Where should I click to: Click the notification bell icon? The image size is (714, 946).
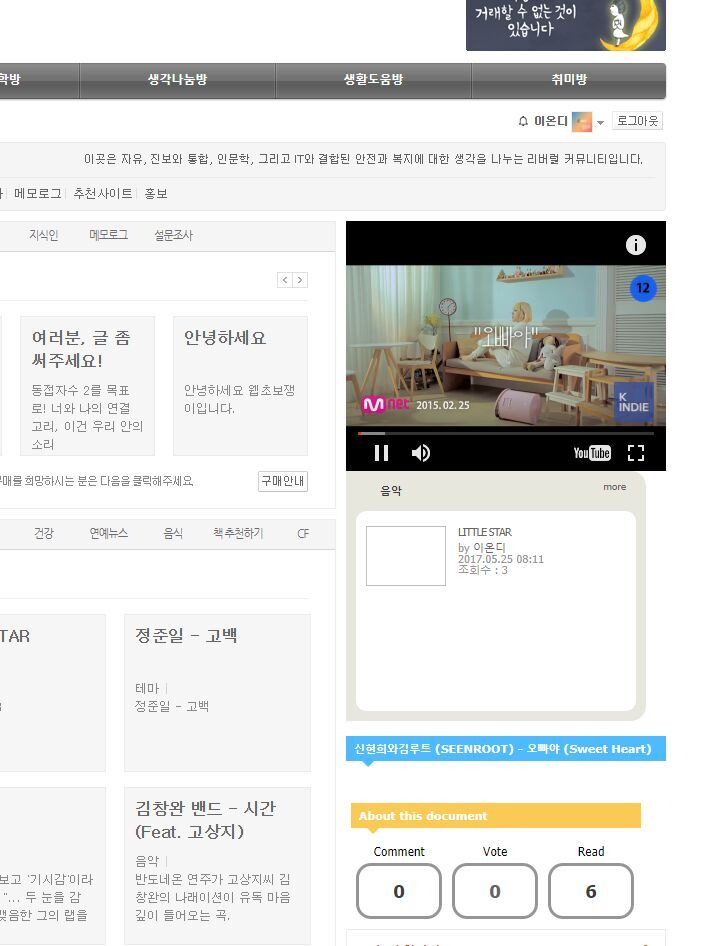523,121
